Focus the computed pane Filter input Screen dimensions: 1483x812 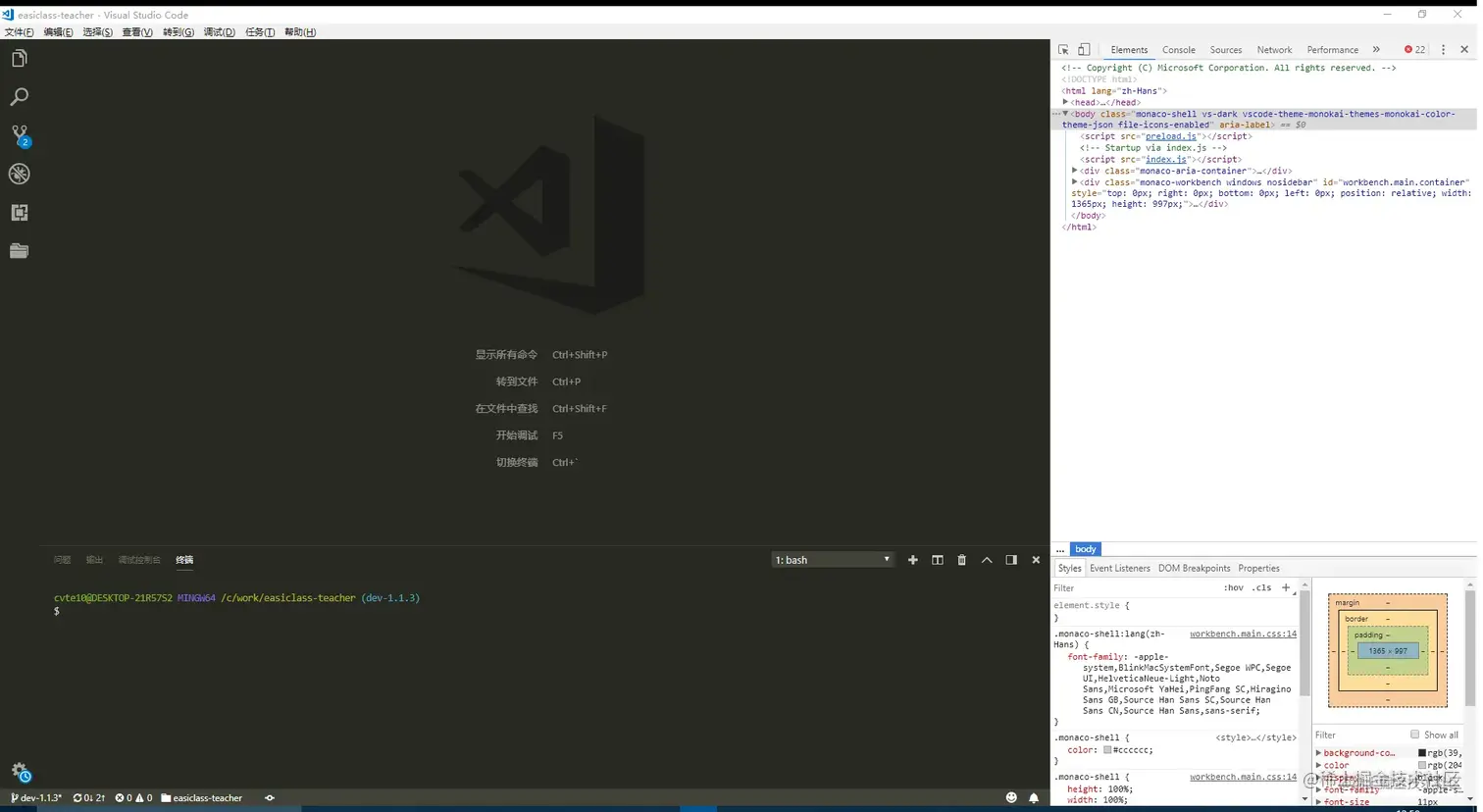(x=1359, y=735)
